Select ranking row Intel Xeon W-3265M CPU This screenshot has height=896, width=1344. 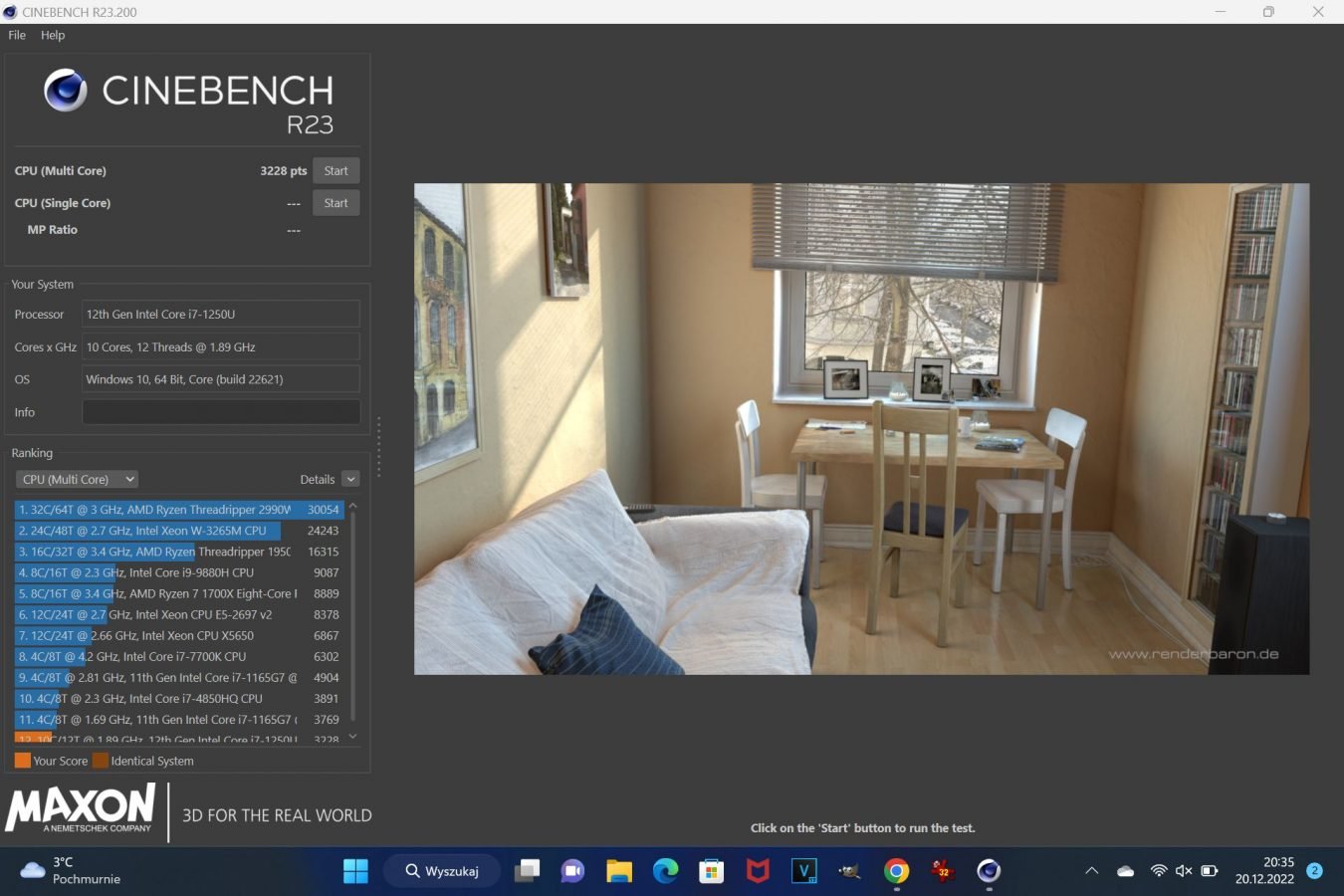[179, 531]
